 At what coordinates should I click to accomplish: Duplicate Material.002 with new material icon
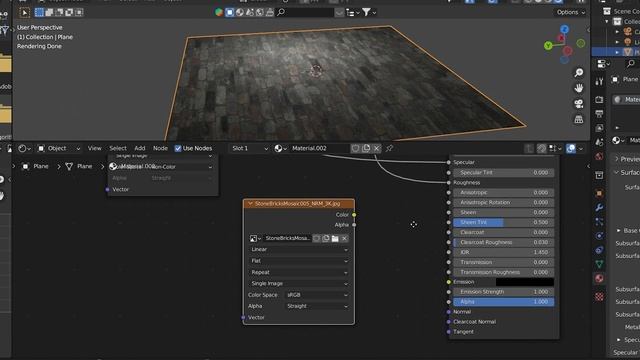pyautogui.click(x=366, y=149)
